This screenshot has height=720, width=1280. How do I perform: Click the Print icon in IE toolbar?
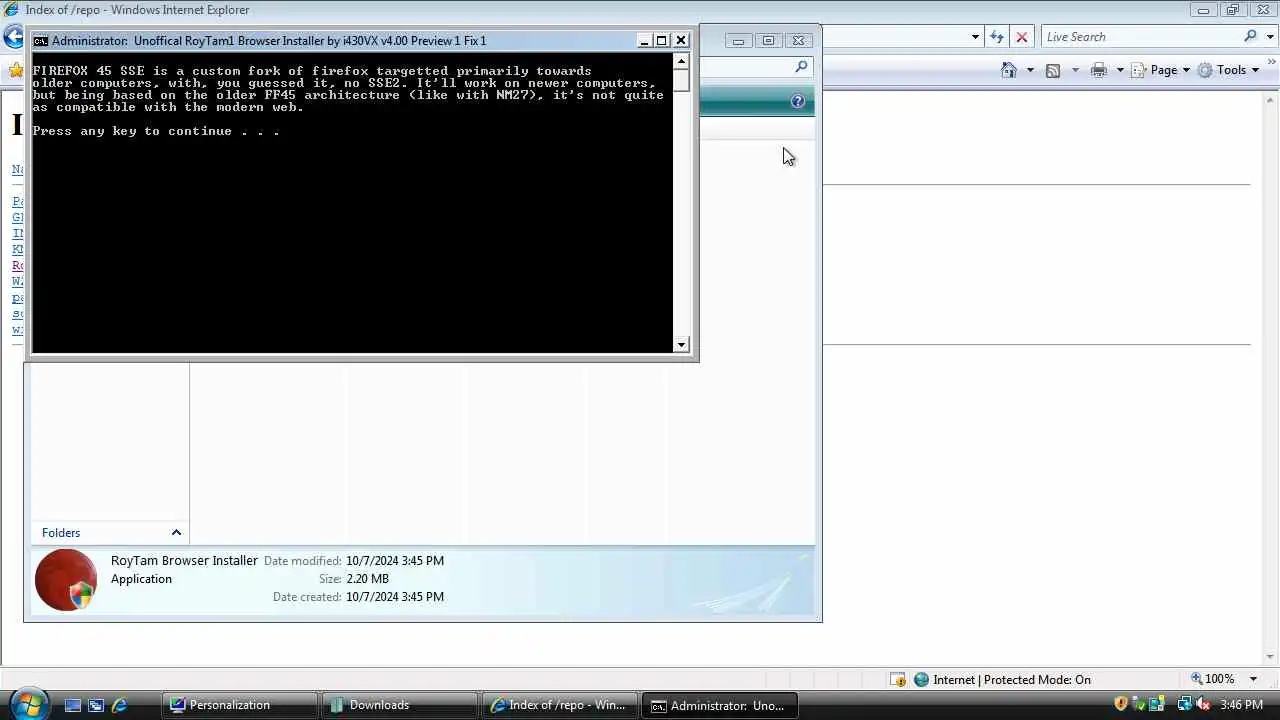pyautogui.click(x=1099, y=70)
